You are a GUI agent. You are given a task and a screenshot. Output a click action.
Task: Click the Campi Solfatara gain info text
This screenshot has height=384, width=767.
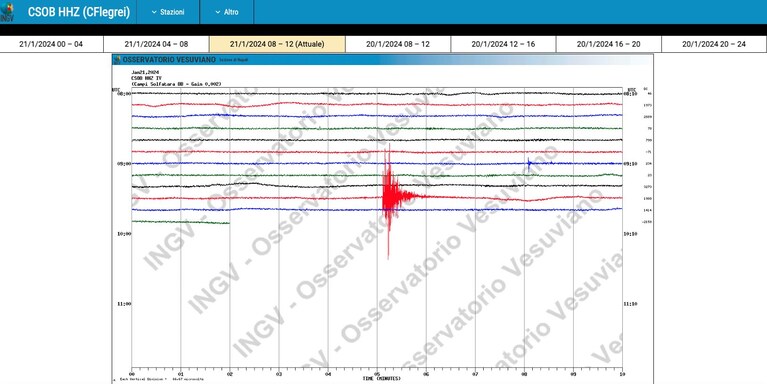tap(176, 84)
